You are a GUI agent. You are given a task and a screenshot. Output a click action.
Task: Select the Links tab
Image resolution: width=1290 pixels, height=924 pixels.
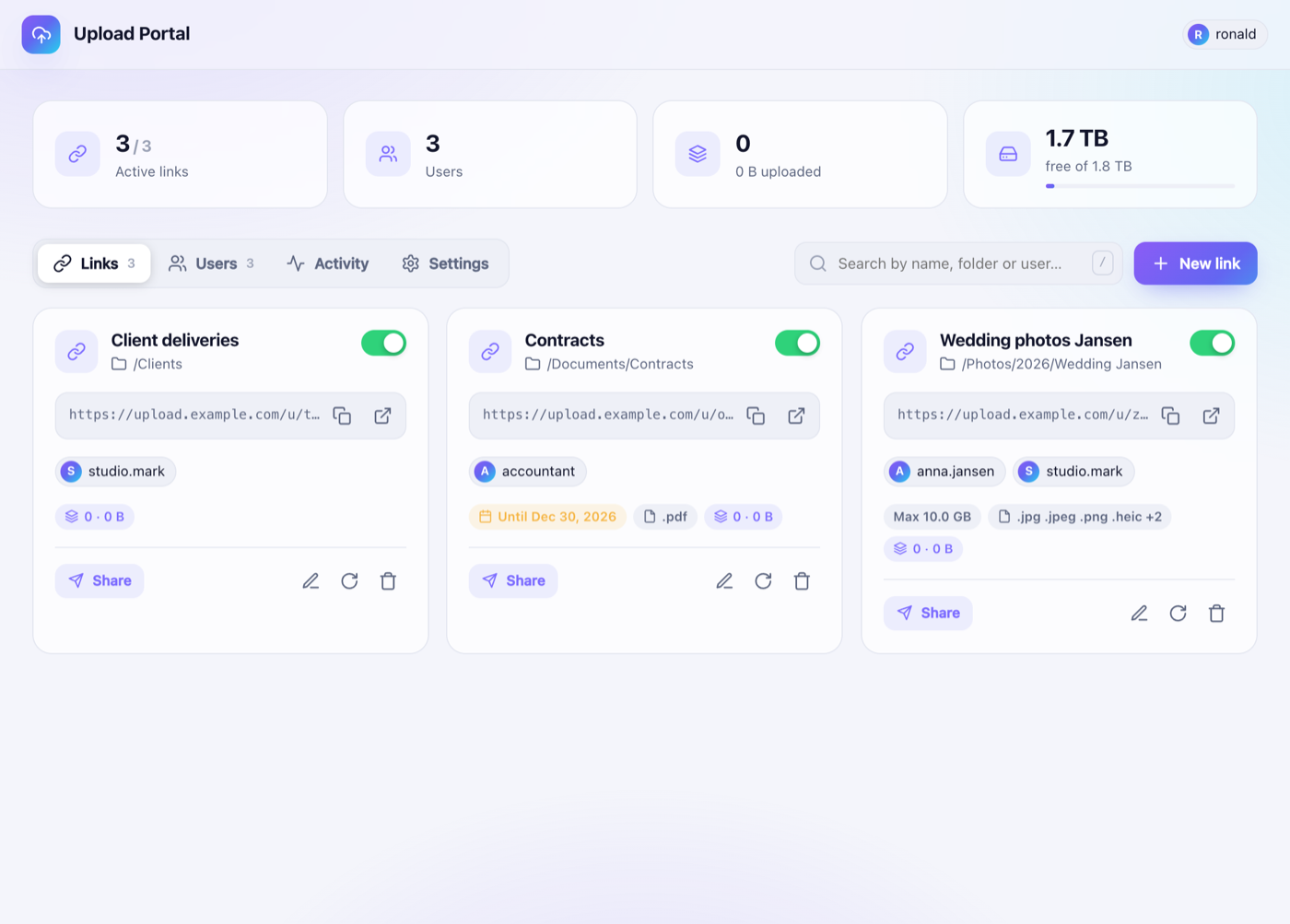[x=94, y=263]
